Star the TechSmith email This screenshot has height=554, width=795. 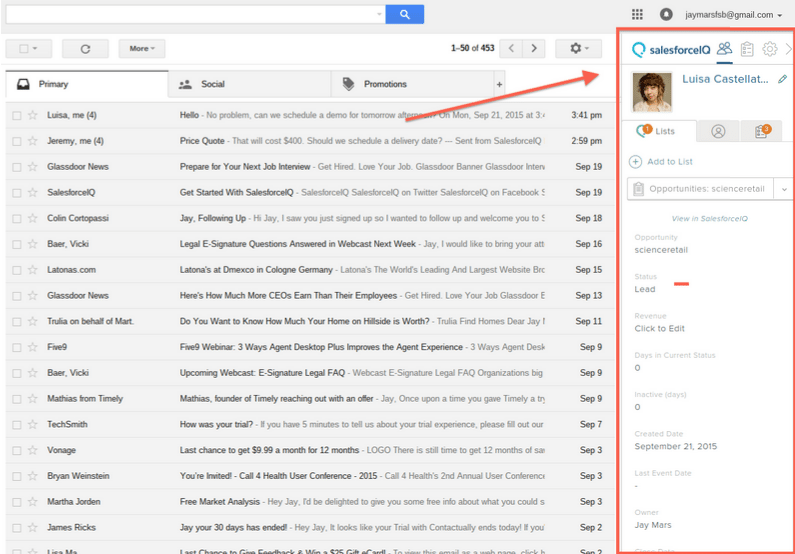33,424
